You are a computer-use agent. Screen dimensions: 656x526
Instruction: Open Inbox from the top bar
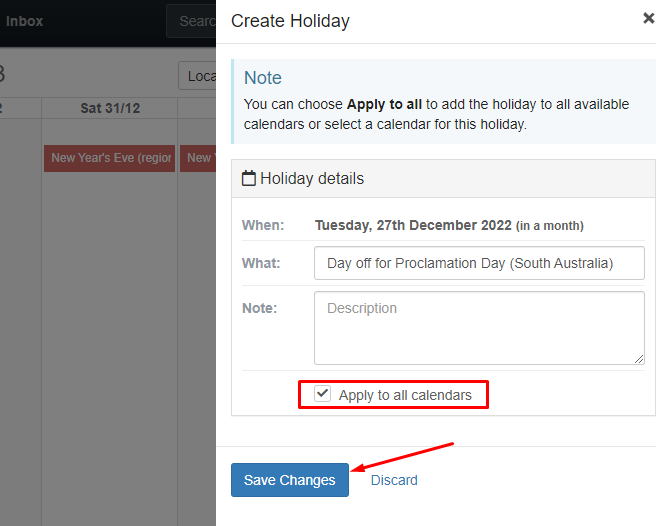point(24,21)
